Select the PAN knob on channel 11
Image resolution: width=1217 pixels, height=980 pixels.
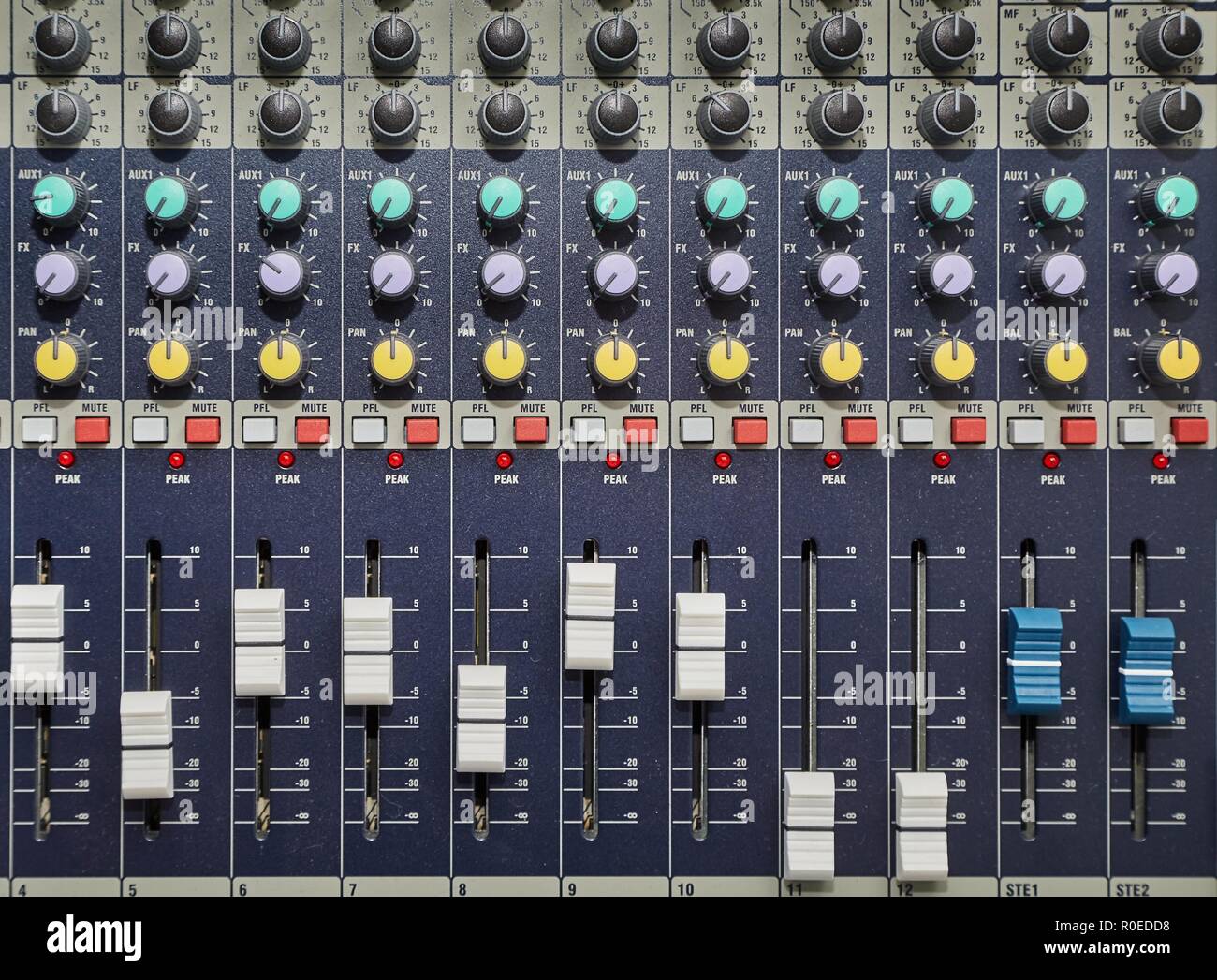(x=836, y=358)
